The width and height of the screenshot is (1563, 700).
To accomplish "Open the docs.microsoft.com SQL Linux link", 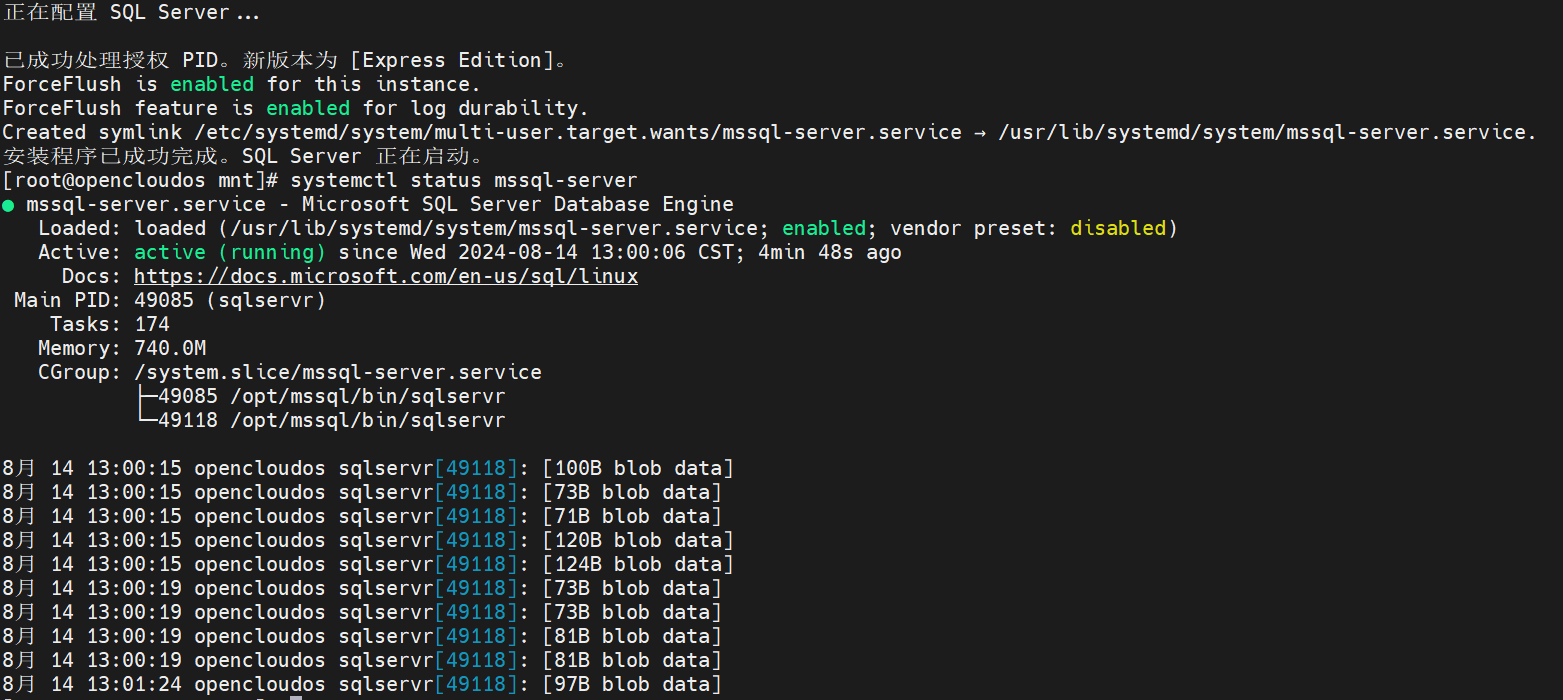I will [x=385, y=277].
